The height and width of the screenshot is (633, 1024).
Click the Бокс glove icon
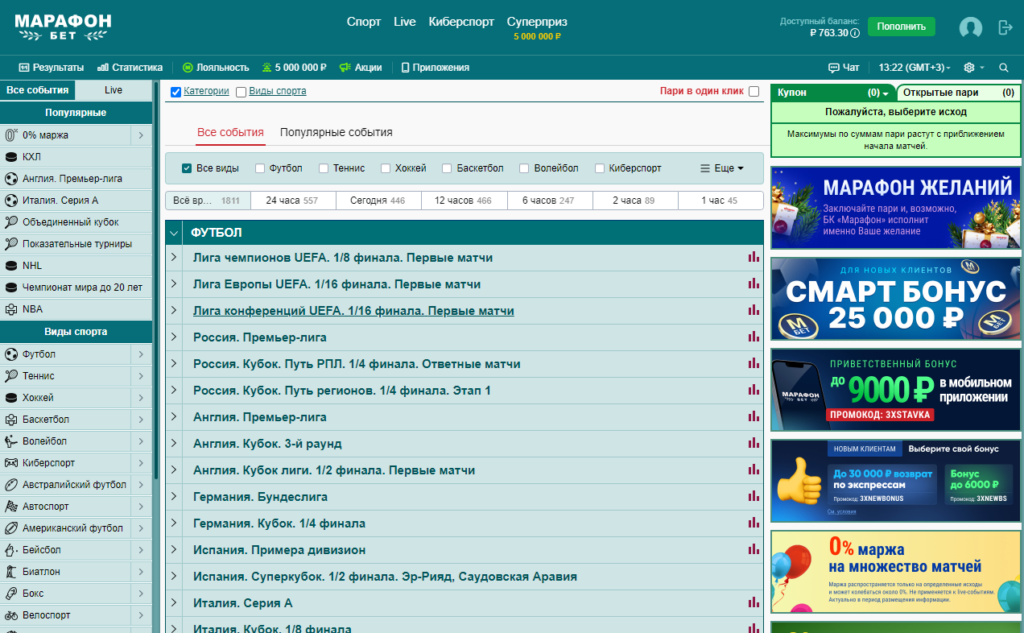[11, 593]
